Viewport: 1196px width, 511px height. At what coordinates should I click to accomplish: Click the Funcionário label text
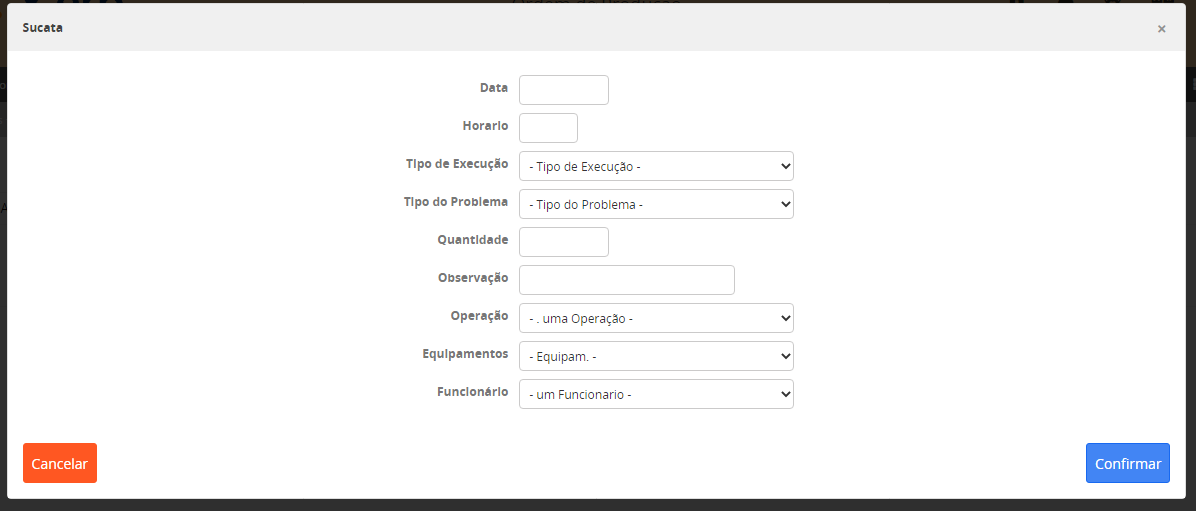pos(472,392)
